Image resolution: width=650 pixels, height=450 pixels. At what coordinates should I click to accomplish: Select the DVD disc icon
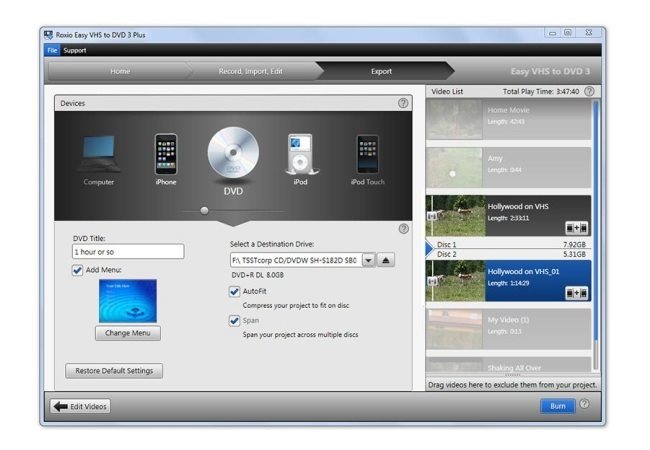click(x=233, y=153)
